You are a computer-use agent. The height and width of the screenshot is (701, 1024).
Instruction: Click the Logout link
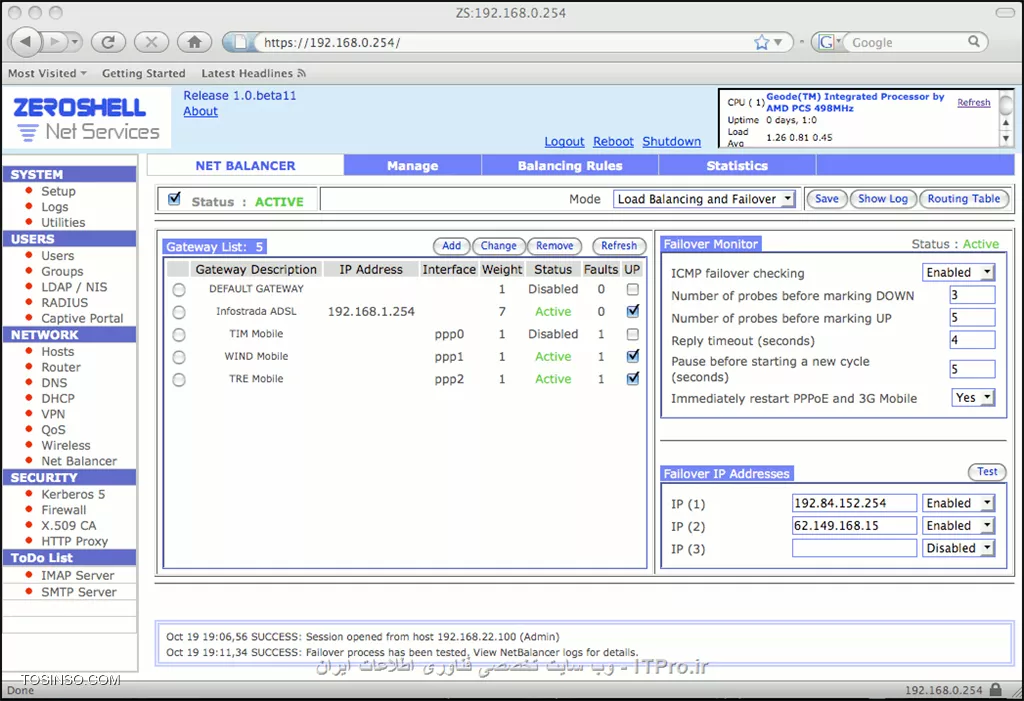click(x=564, y=141)
